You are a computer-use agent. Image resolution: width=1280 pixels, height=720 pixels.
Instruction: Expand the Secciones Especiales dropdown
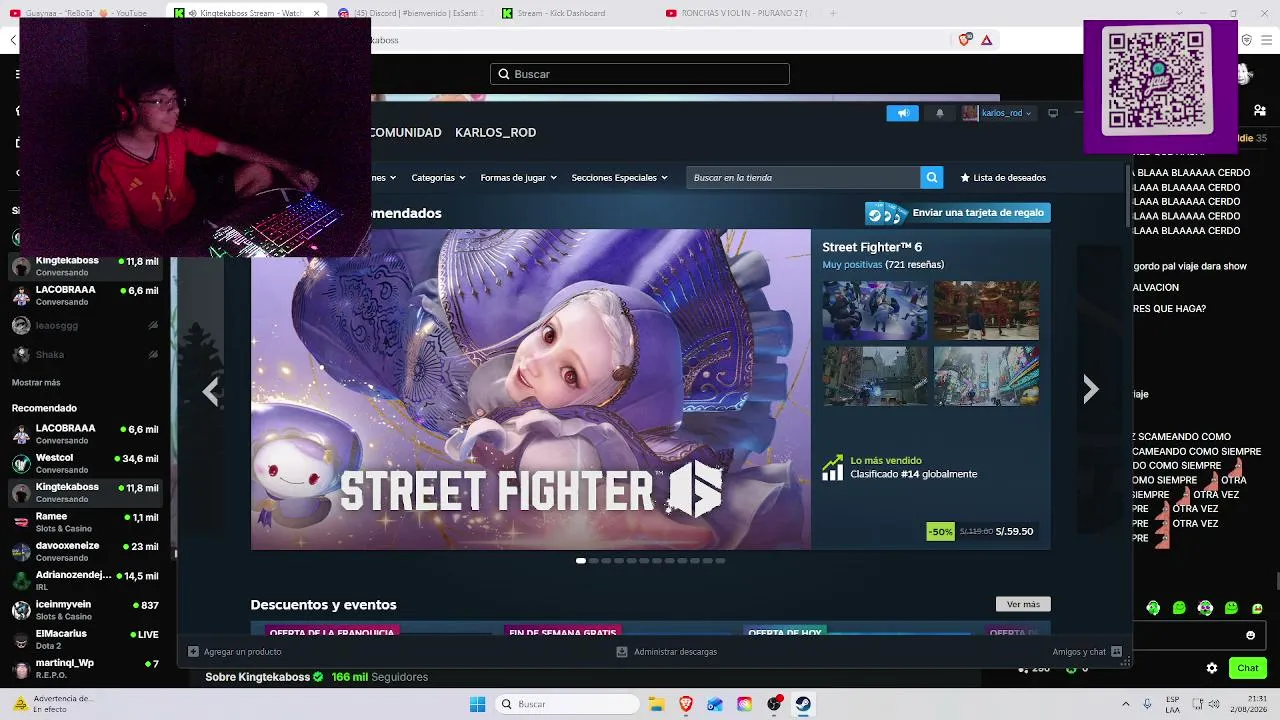(619, 178)
